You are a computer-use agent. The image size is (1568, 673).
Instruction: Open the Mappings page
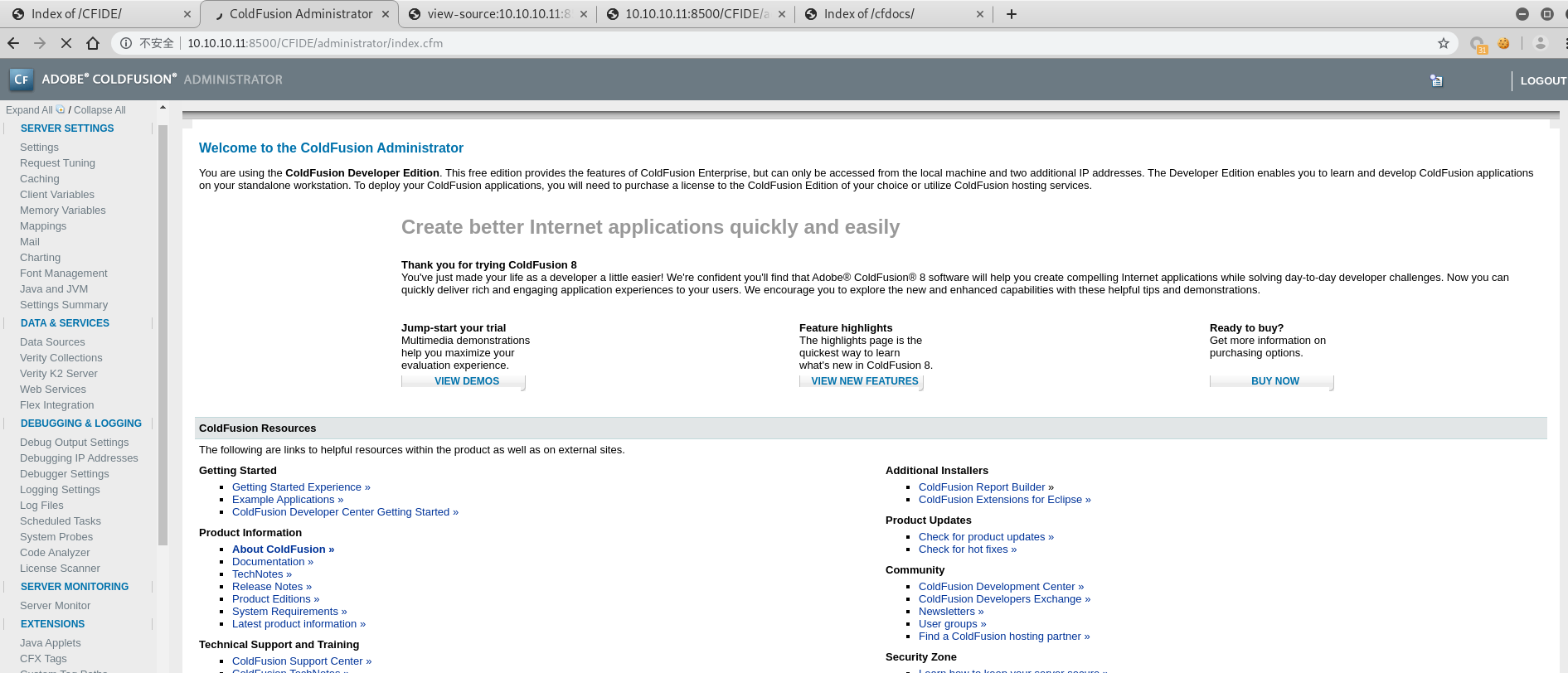pos(43,226)
